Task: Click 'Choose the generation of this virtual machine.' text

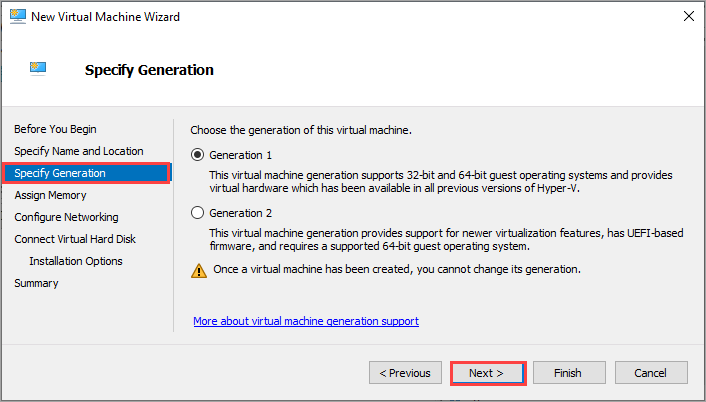Action: [301, 131]
